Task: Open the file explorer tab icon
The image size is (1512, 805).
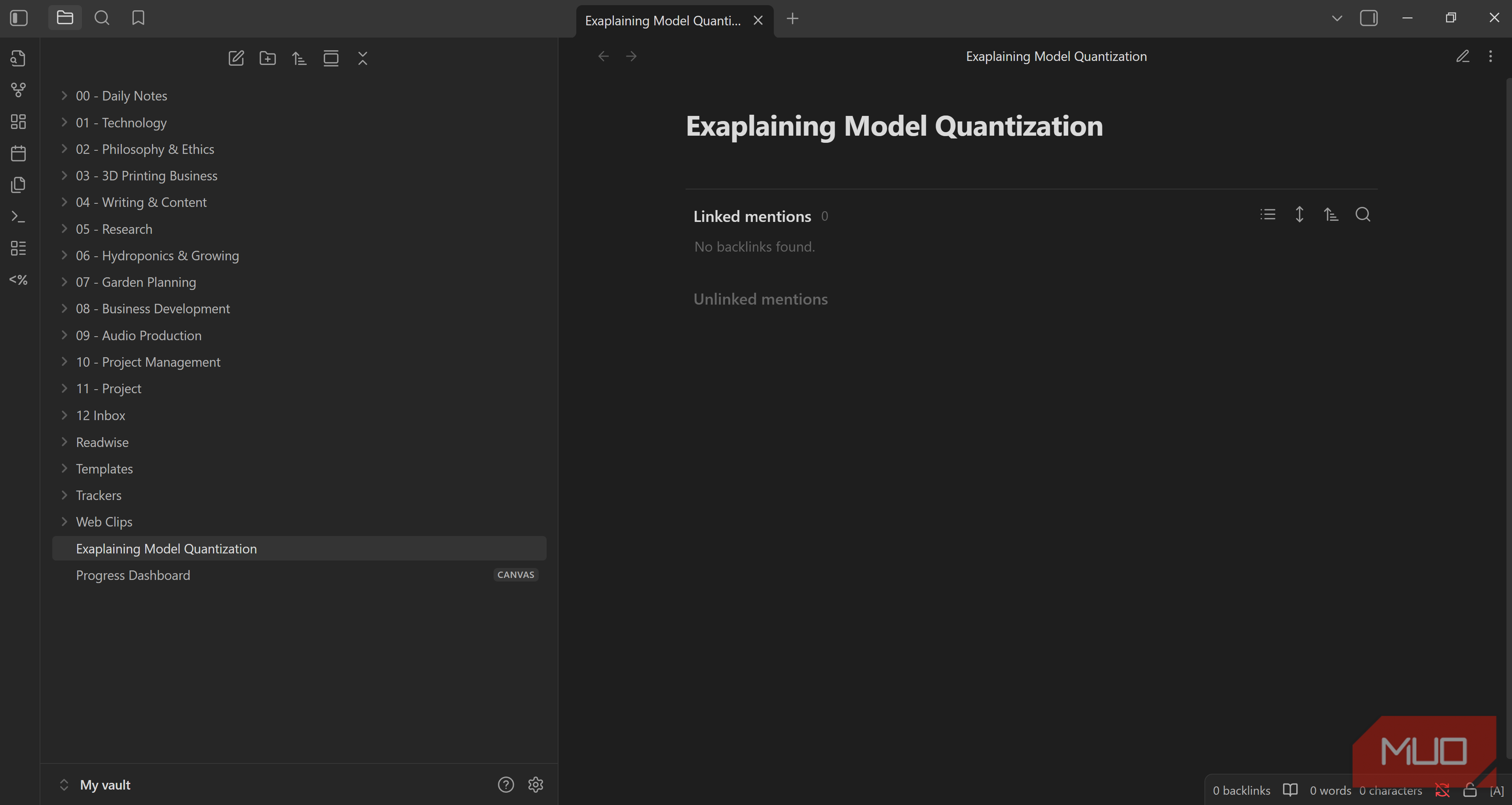Action: tap(65, 18)
